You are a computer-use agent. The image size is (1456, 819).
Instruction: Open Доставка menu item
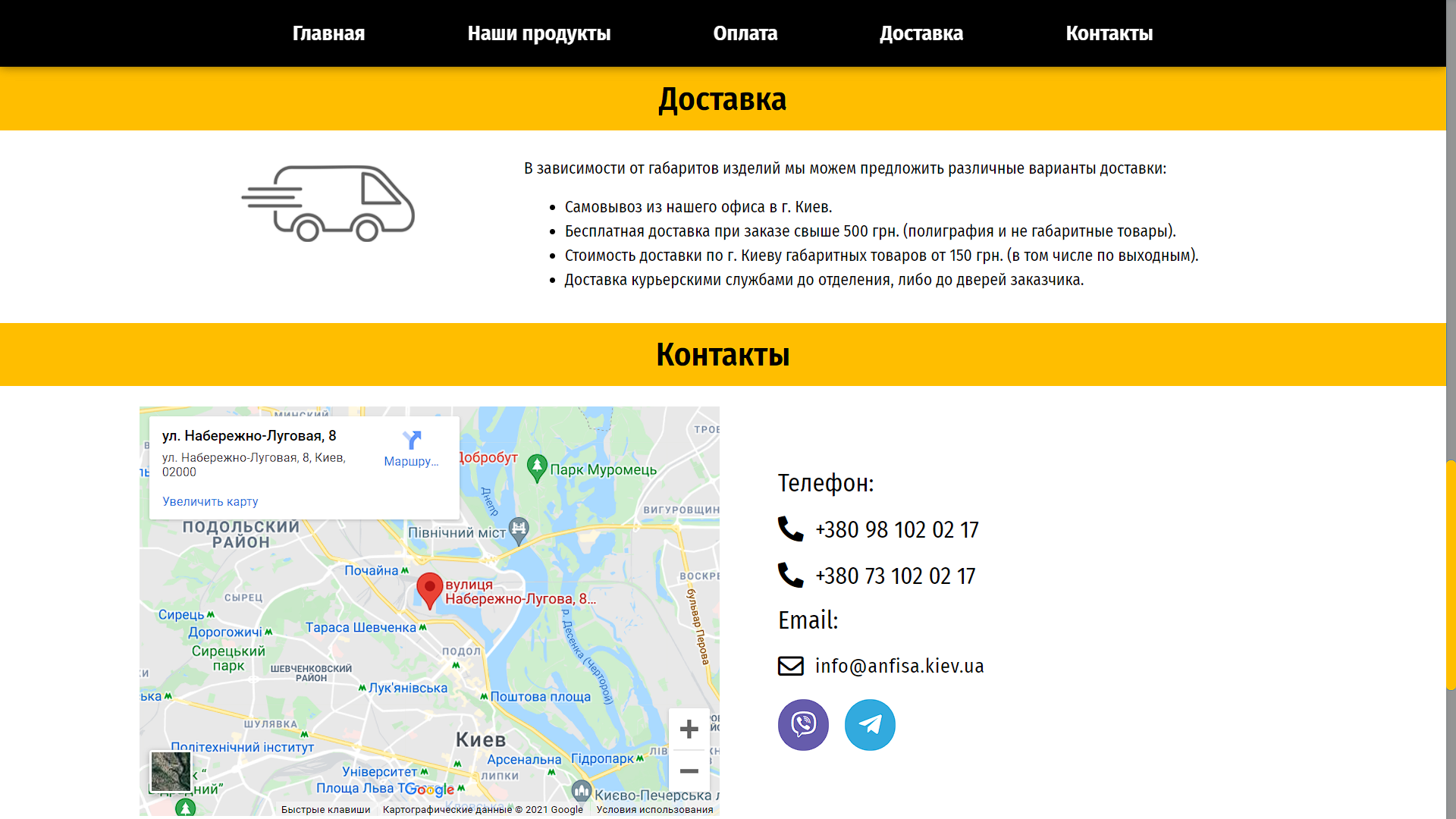coord(921,33)
